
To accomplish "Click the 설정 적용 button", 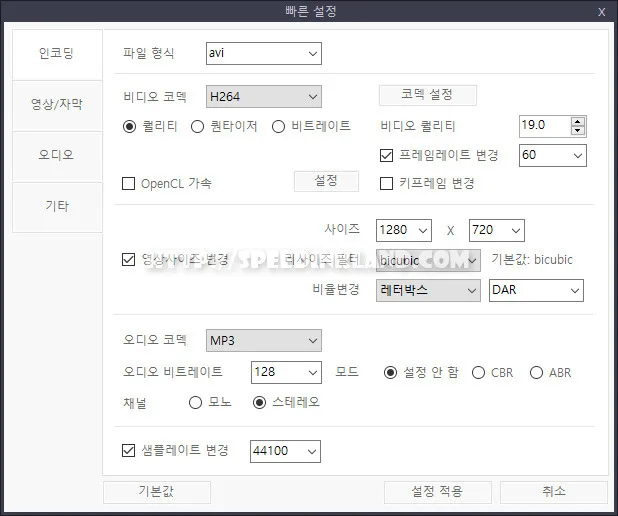I will point(437,492).
